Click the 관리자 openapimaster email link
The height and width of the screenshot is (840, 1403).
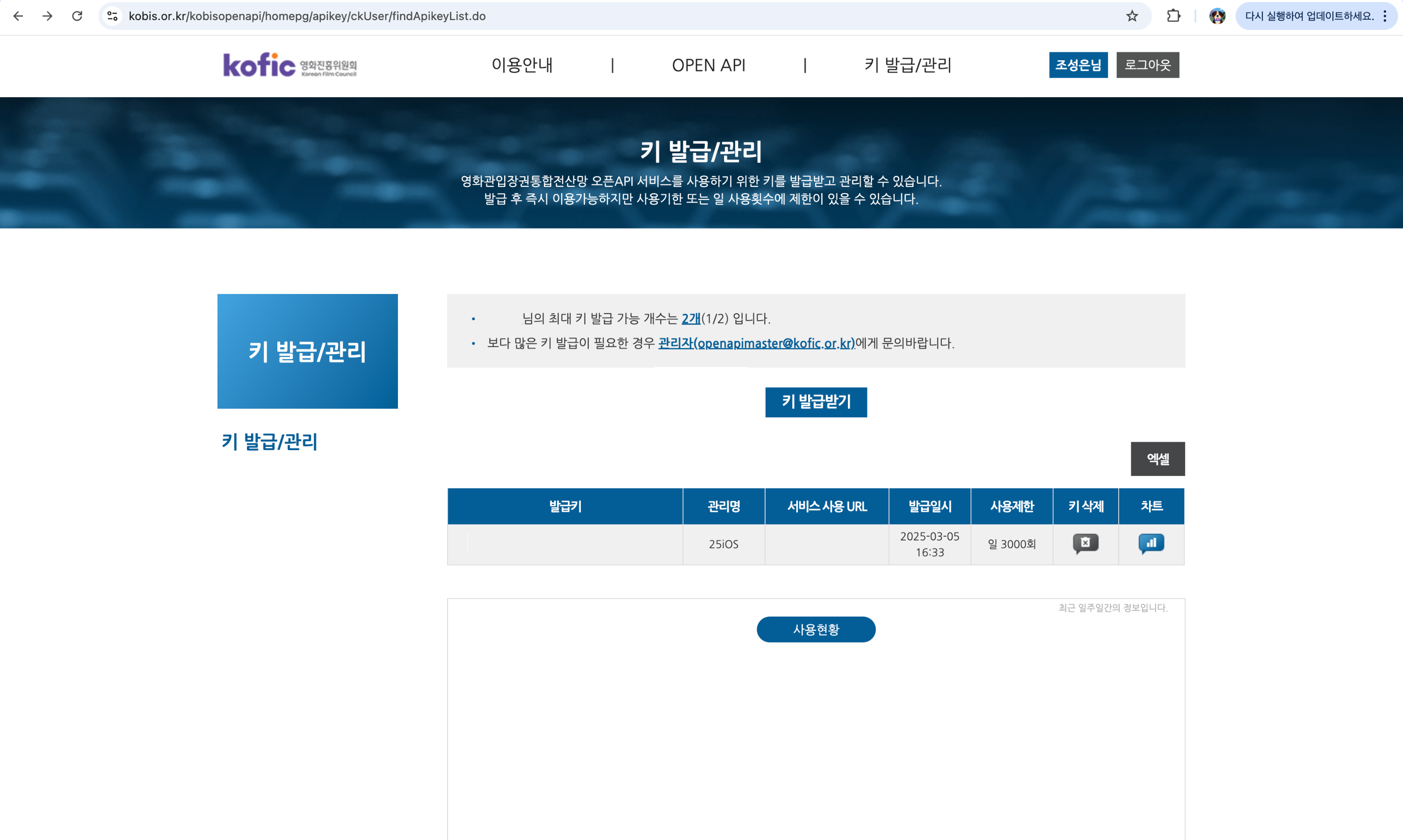click(756, 343)
